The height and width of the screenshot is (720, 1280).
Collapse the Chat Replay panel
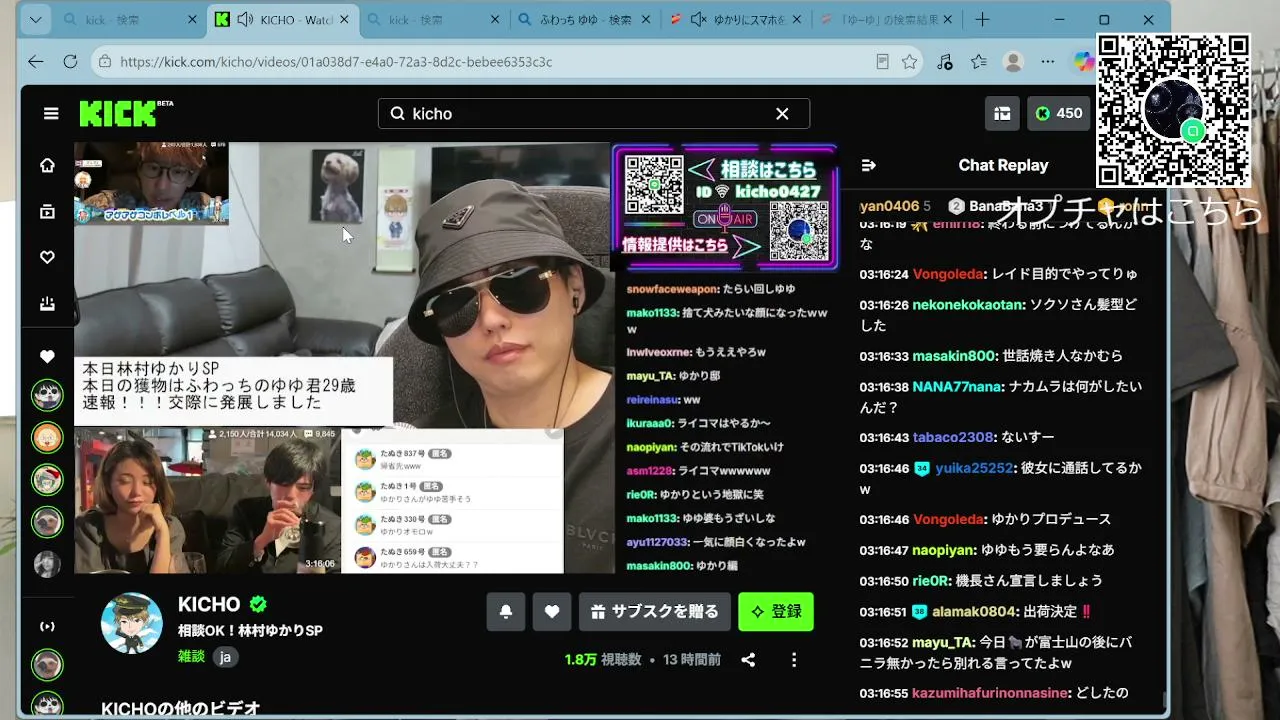point(869,165)
